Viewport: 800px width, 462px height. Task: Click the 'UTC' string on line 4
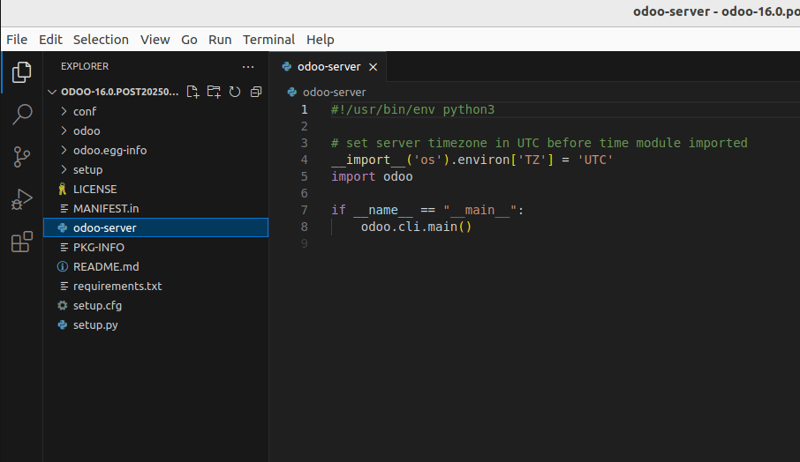tap(595, 160)
